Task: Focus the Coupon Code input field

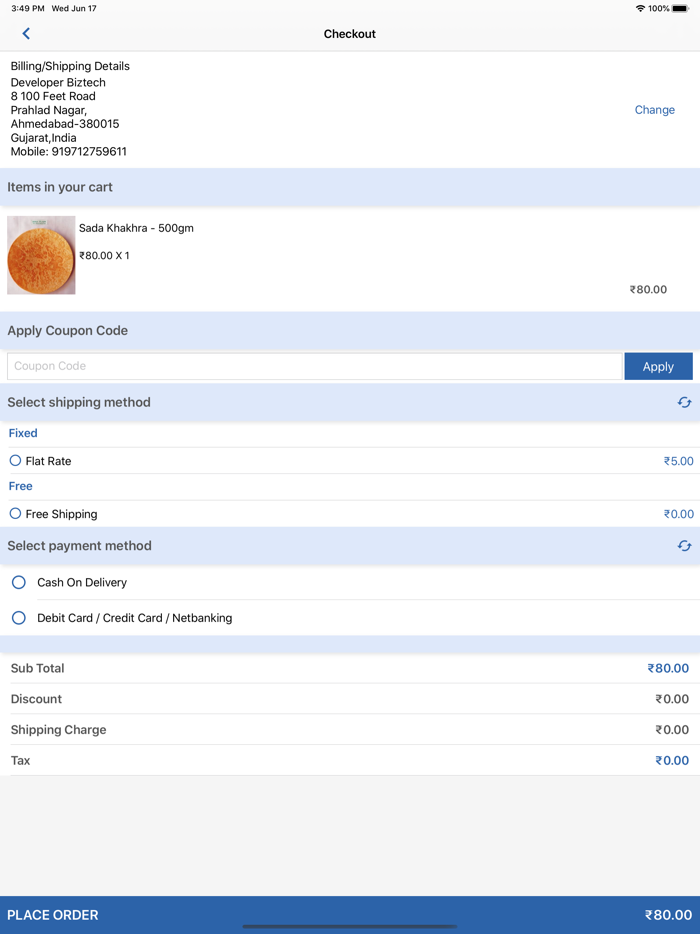Action: 314,367
